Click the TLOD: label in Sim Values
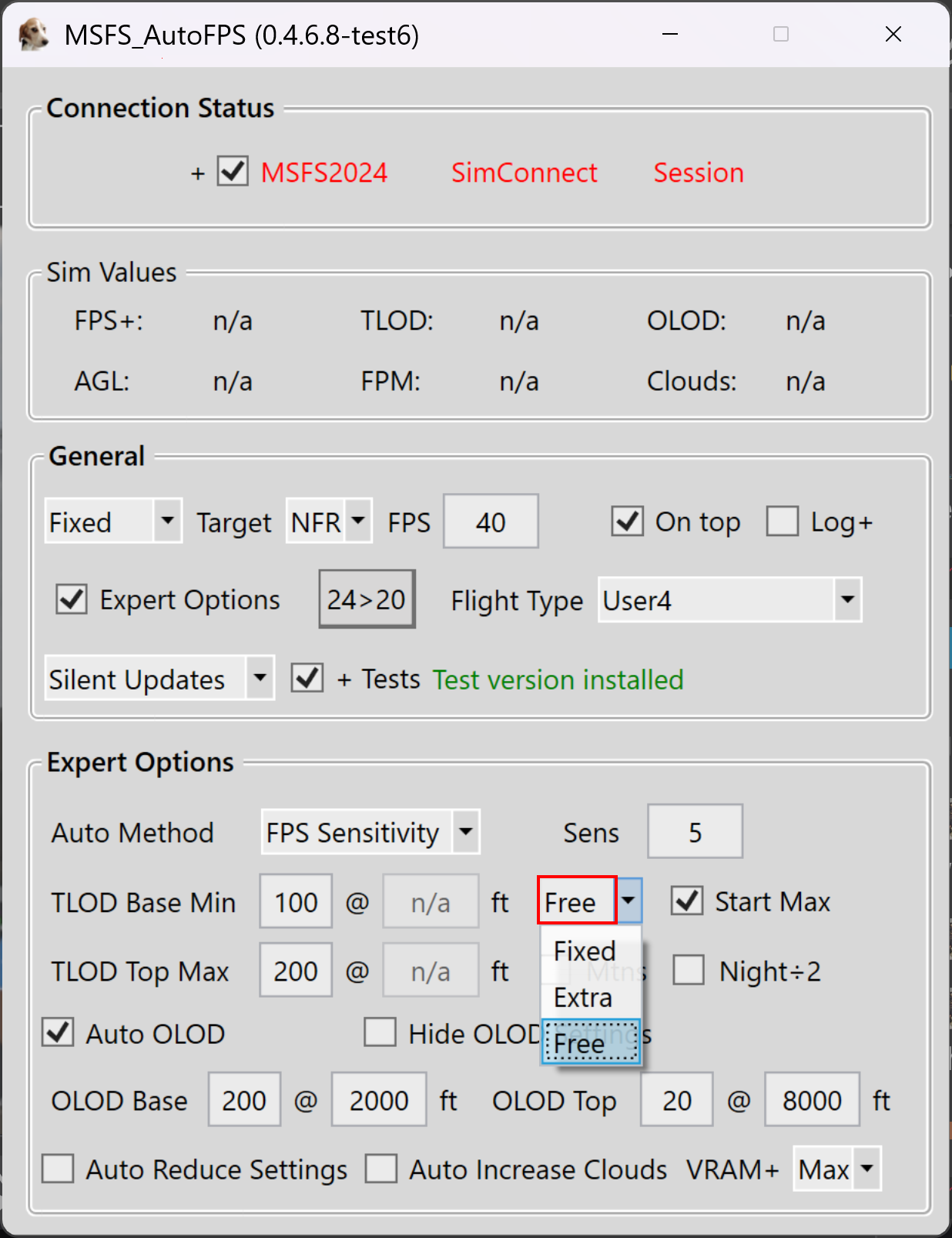 pos(397,320)
